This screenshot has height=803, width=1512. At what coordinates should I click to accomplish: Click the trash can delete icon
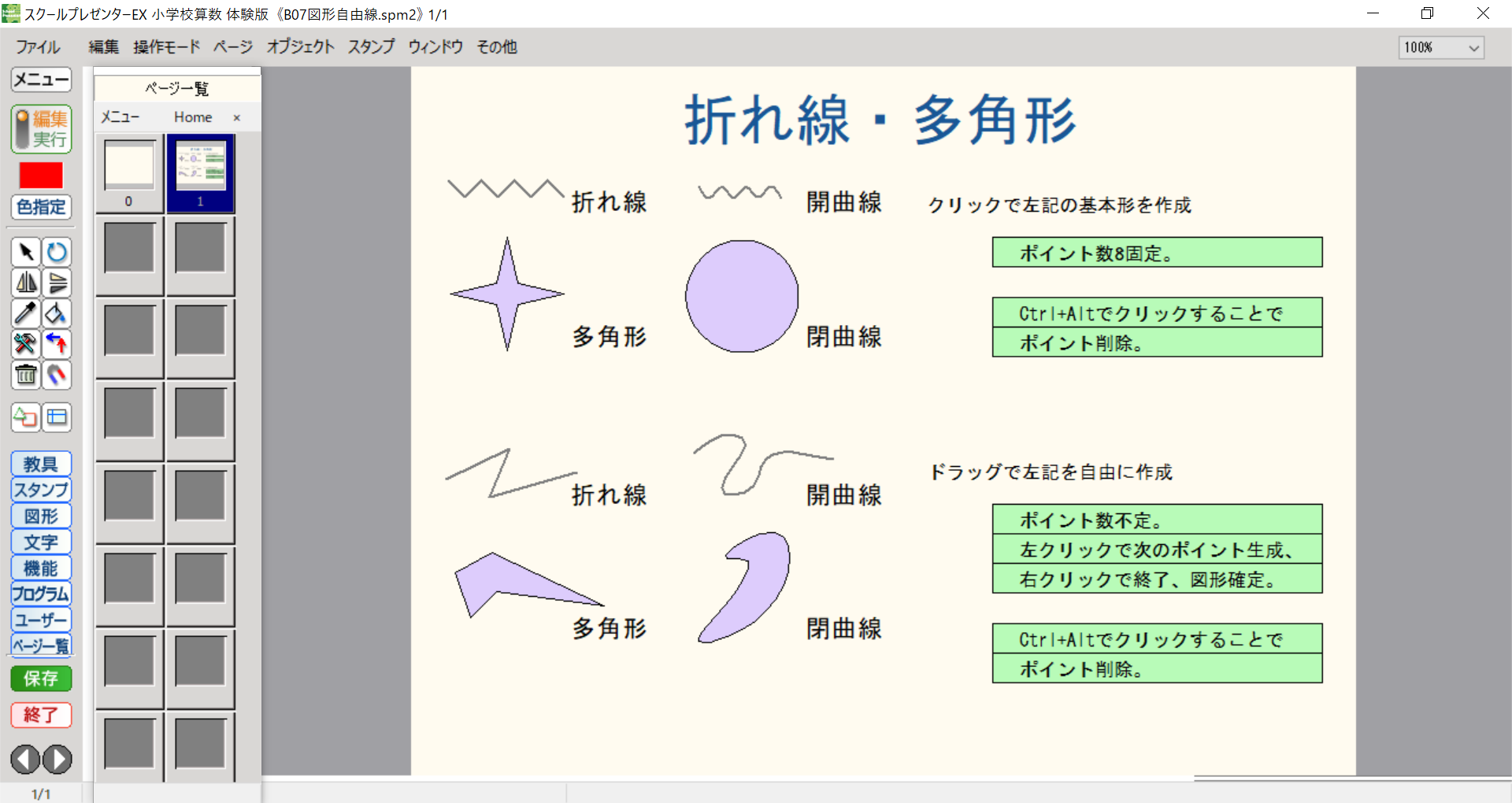click(x=26, y=375)
